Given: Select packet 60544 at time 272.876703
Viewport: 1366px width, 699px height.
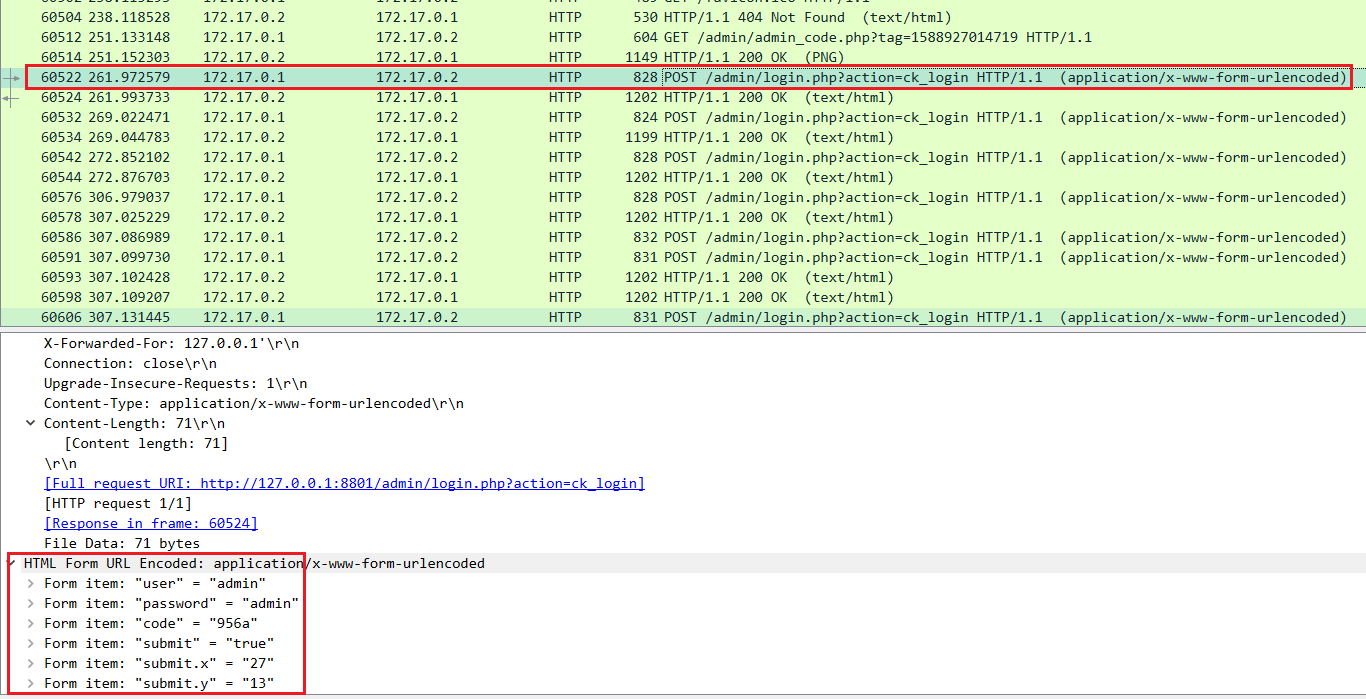Looking at the screenshot, I should coord(683,177).
